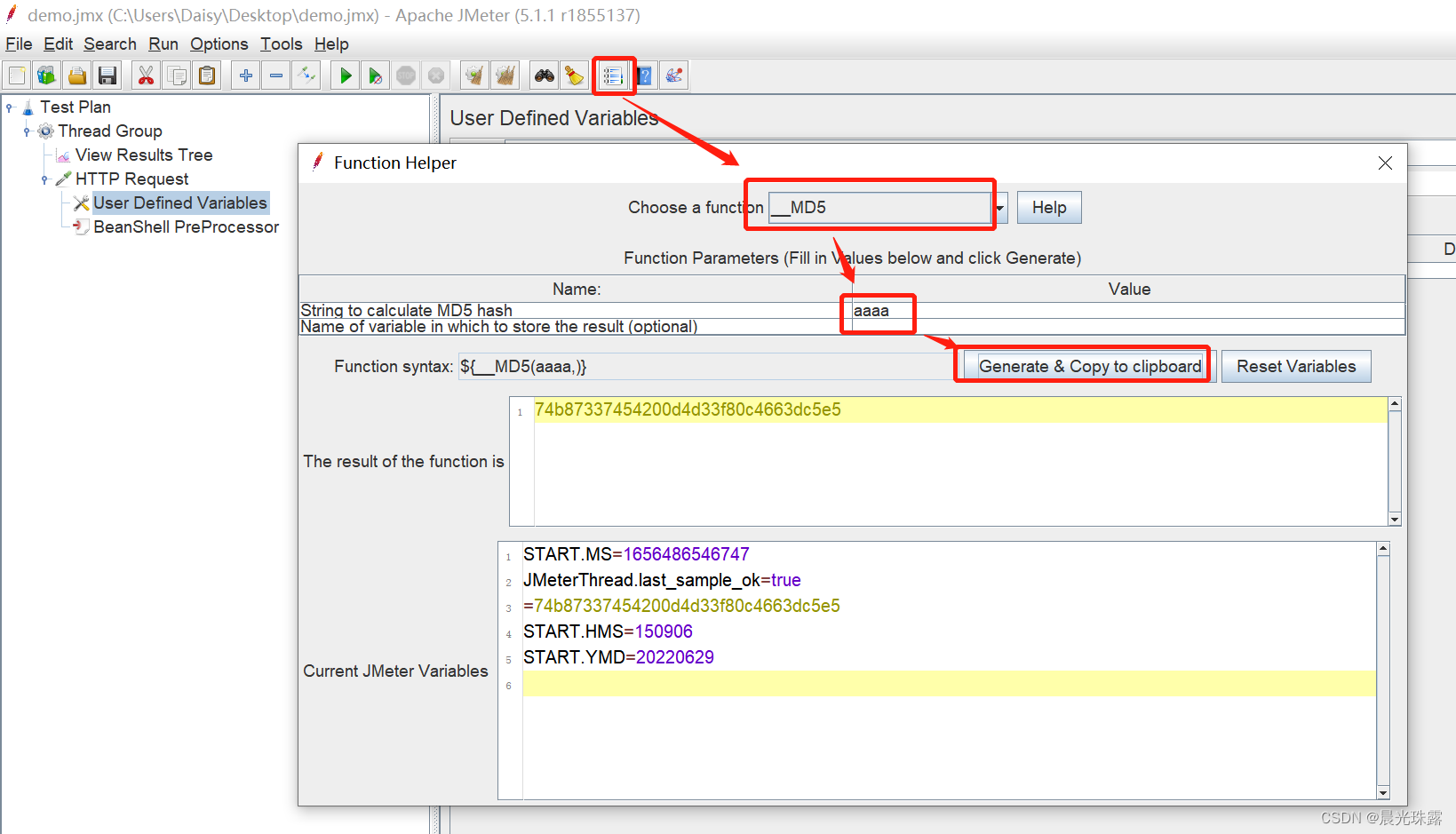The image size is (1456, 834).
Task: Select the BeanShell PreProcessor tree item
Action: tap(186, 226)
